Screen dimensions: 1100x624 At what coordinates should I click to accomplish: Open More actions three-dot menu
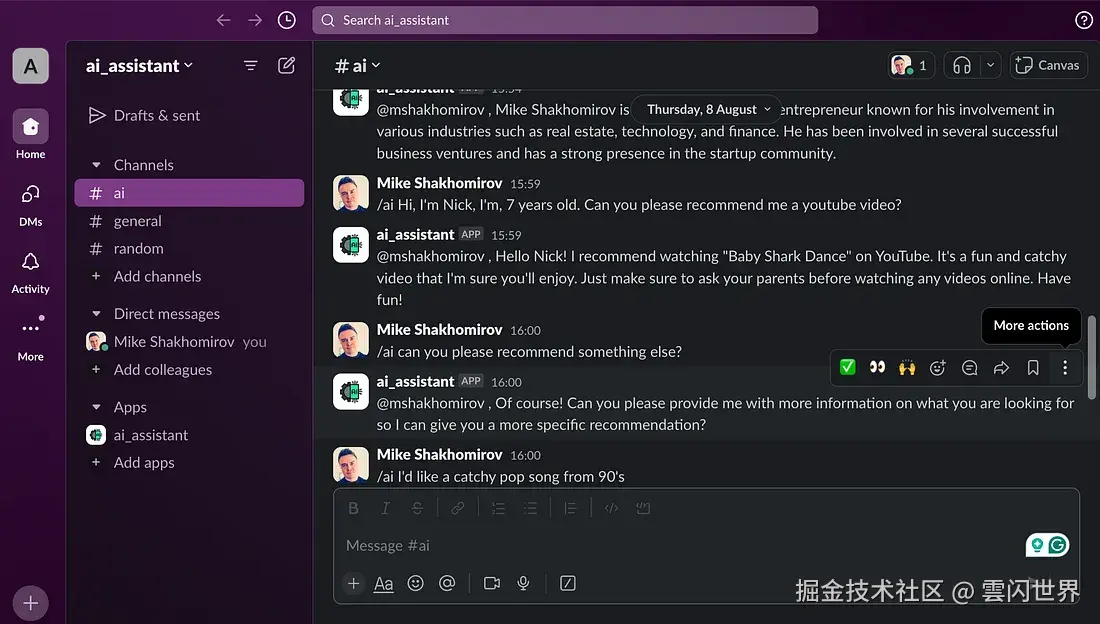point(1065,367)
